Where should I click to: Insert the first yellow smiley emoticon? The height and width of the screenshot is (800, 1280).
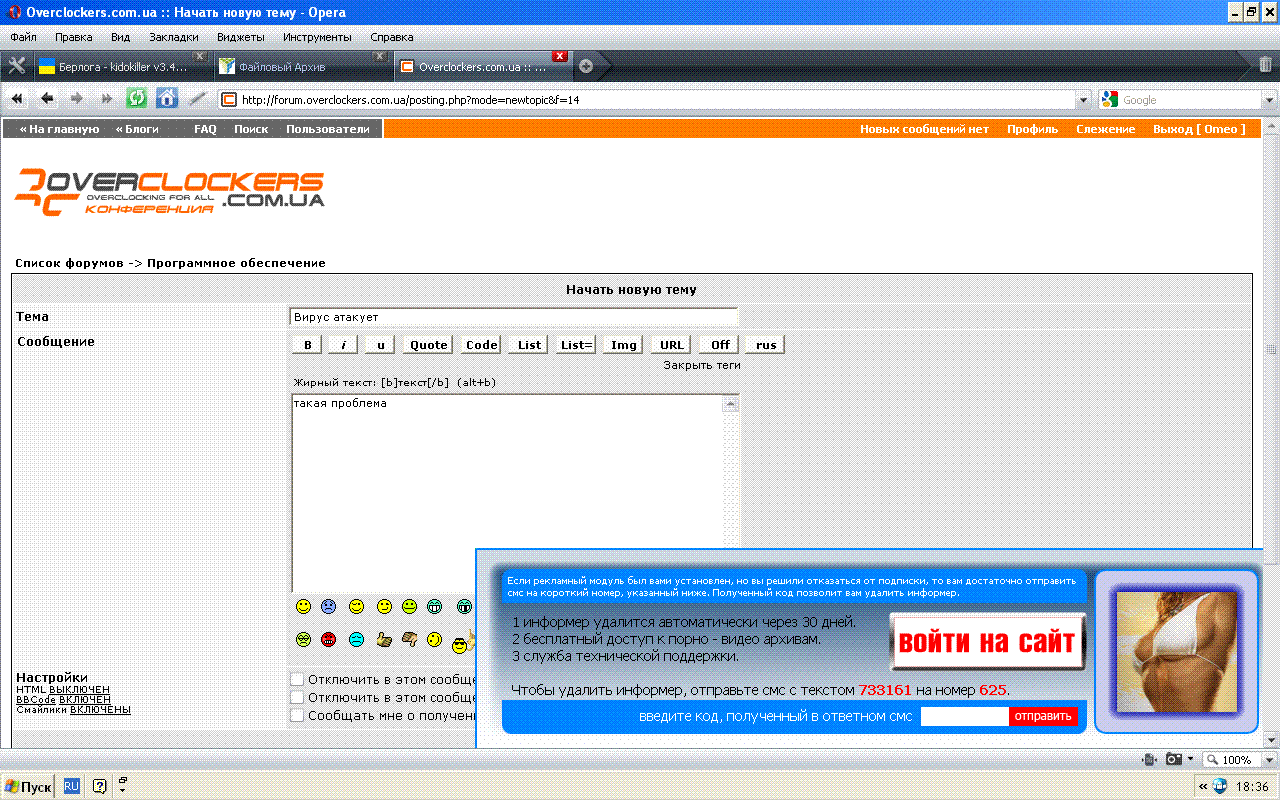[x=303, y=606]
